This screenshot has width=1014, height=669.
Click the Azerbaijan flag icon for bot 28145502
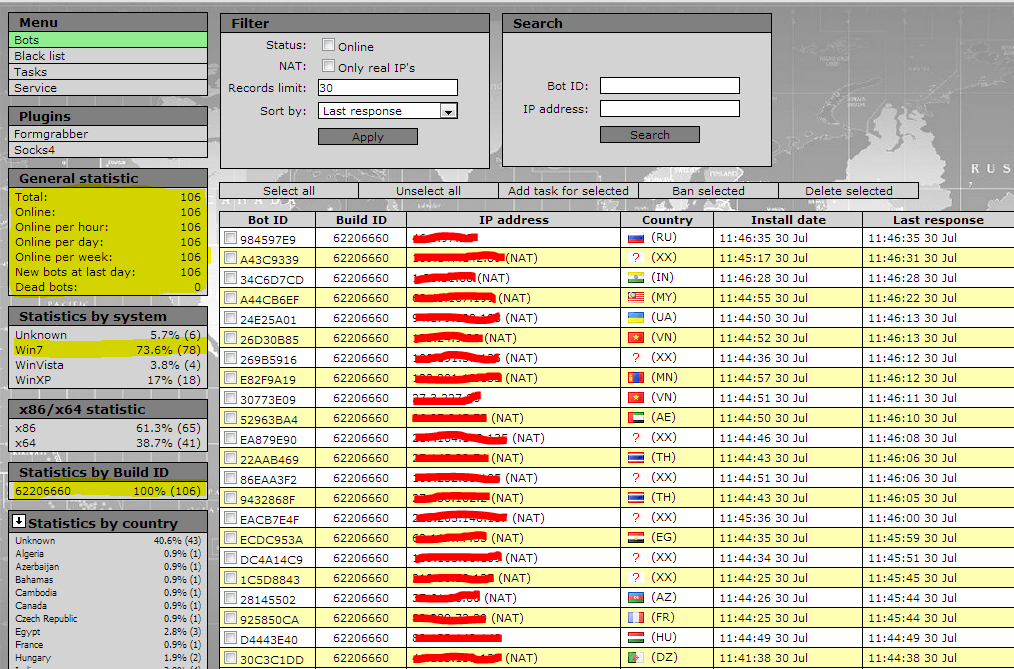coord(636,599)
